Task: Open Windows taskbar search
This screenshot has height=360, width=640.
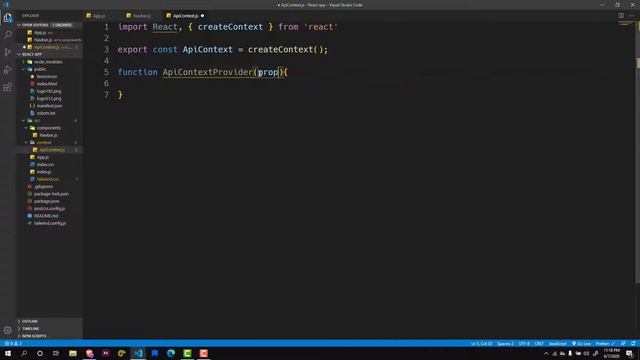Action: pyautogui.click(x=24, y=353)
